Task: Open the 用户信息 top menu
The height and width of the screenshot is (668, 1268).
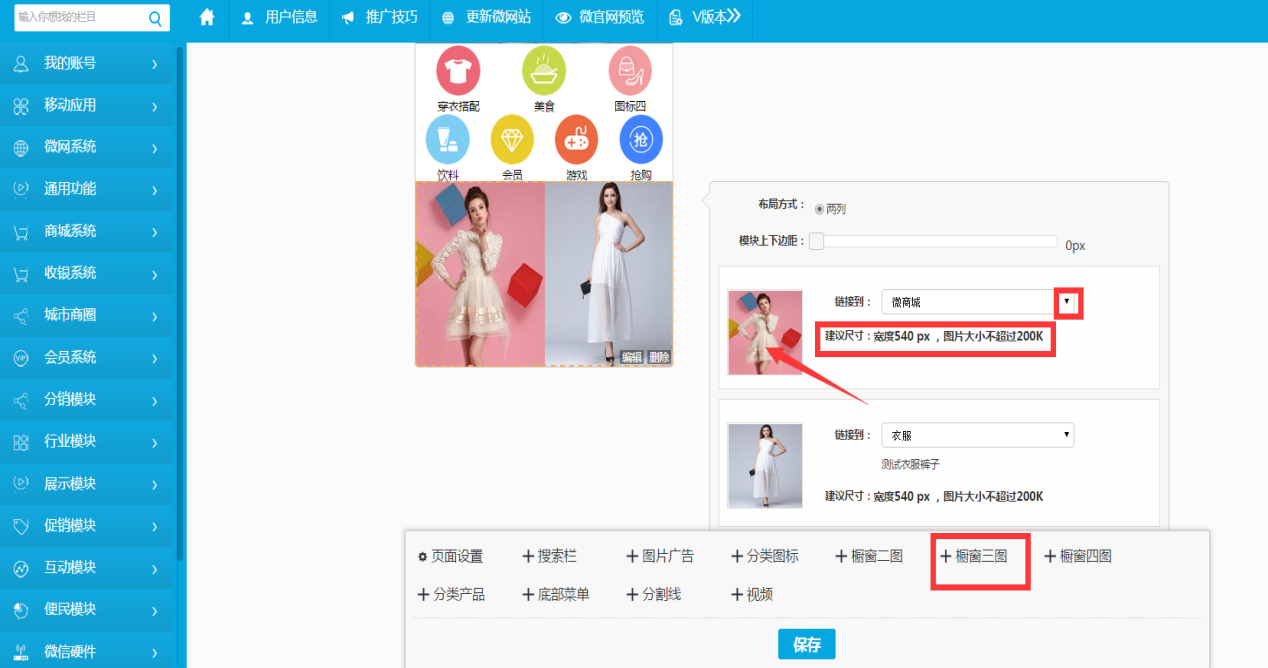Action: [280, 17]
